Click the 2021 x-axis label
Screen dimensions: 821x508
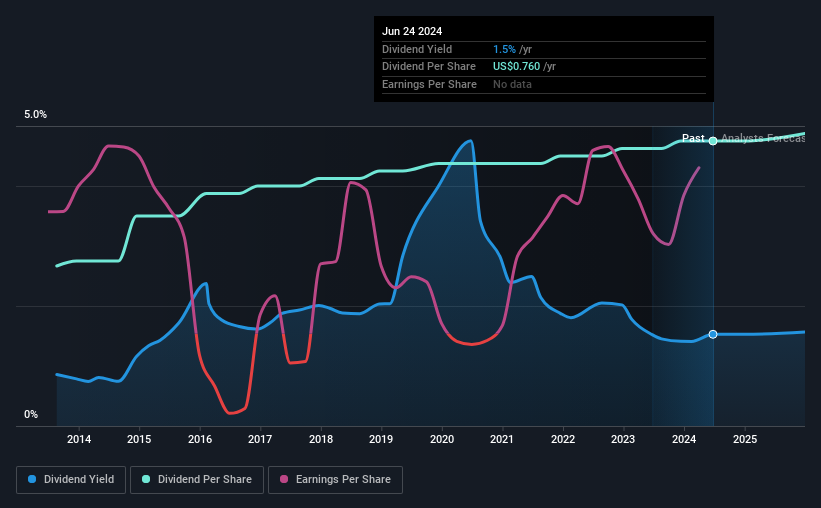pos(502,439)
